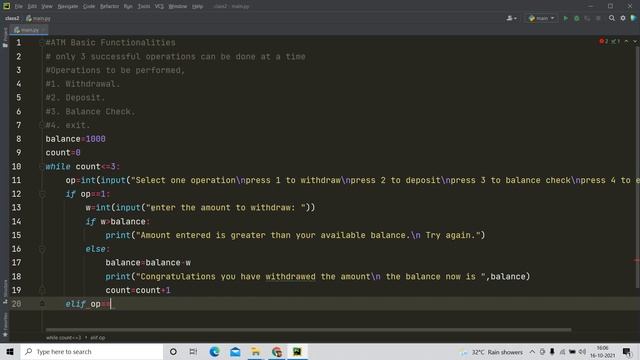The height and width of the screenshot is (360, 640).
Task: Open the Edit menu
Action: [32, 7]
